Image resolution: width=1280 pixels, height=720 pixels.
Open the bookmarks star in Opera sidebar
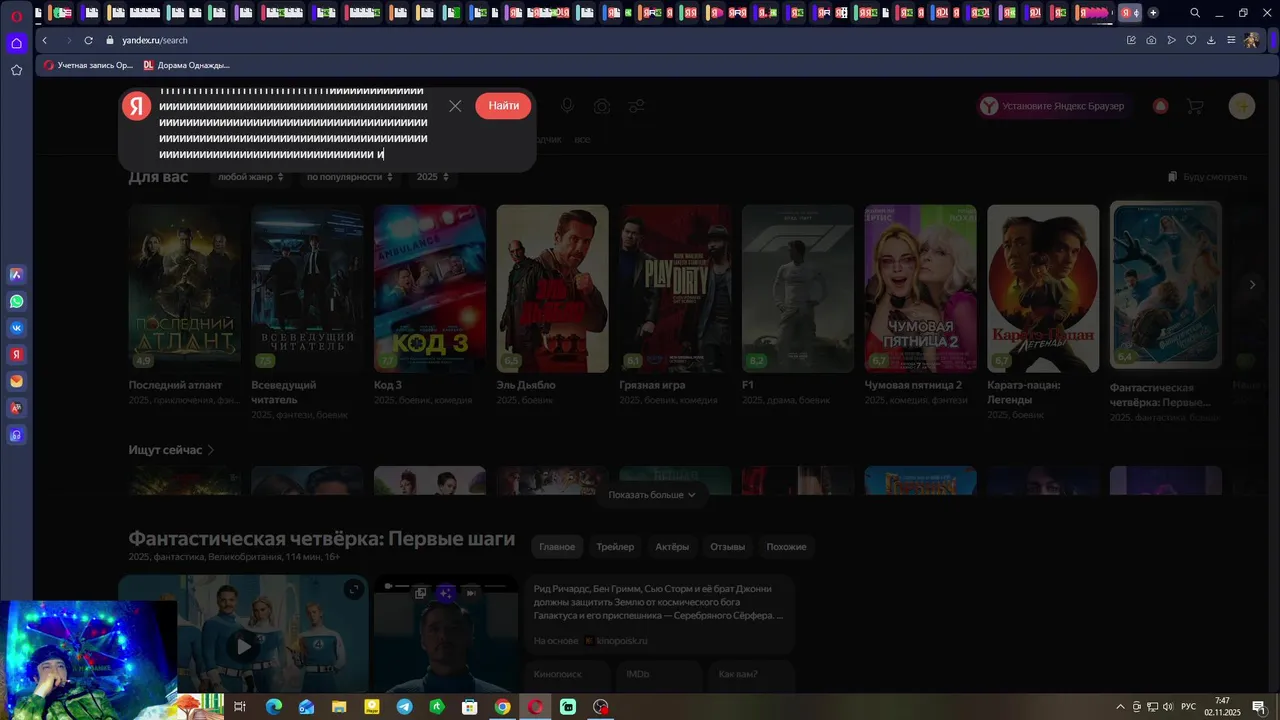pos(16,70)
